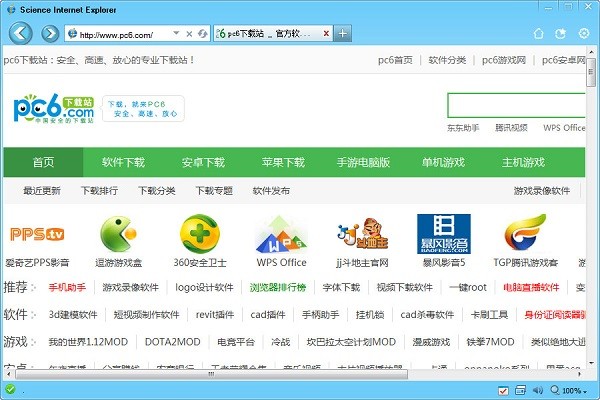Open the 下载专题 sub-menu item

[214, 191]
